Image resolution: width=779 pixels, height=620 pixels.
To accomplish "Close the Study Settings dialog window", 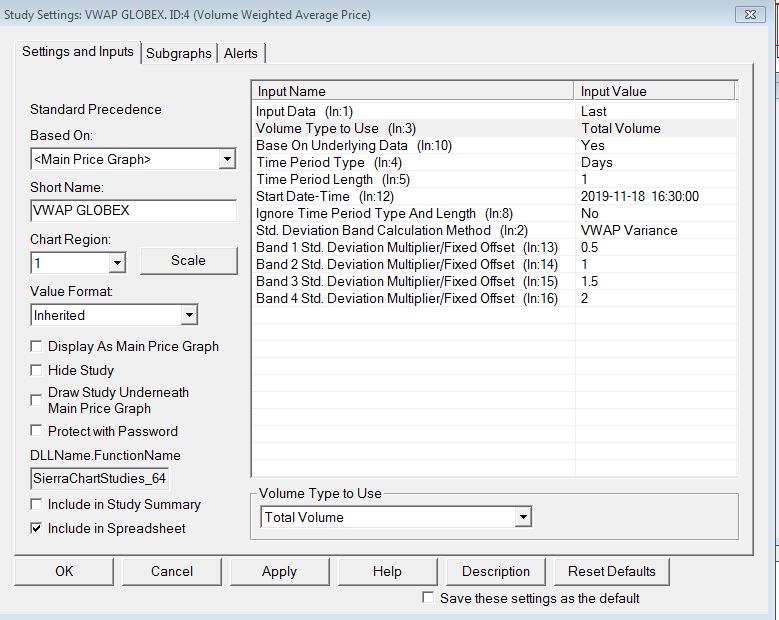I will (748, 14).
